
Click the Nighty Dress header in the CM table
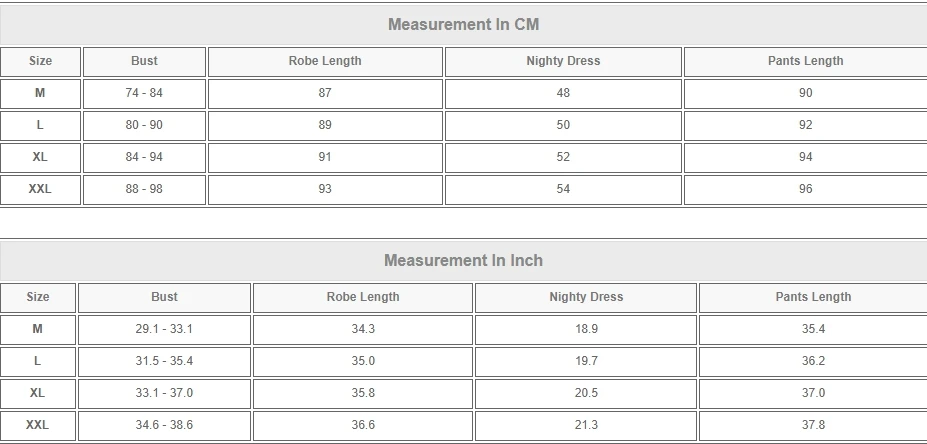(x=563, y=61)
